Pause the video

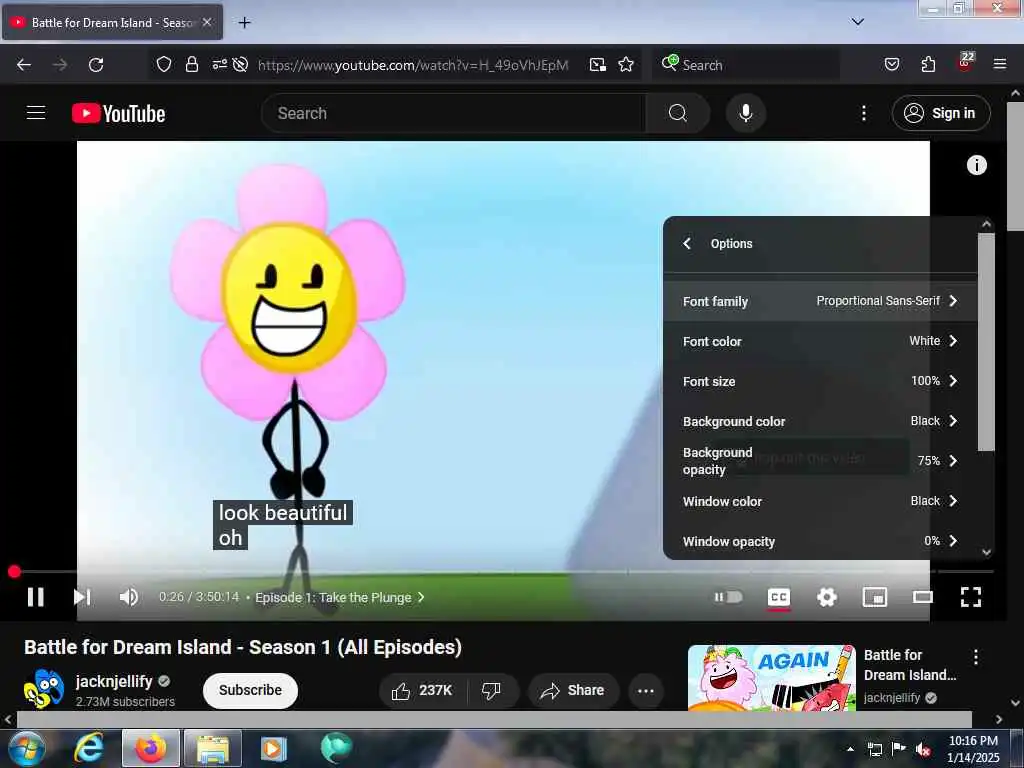point(36,597)
